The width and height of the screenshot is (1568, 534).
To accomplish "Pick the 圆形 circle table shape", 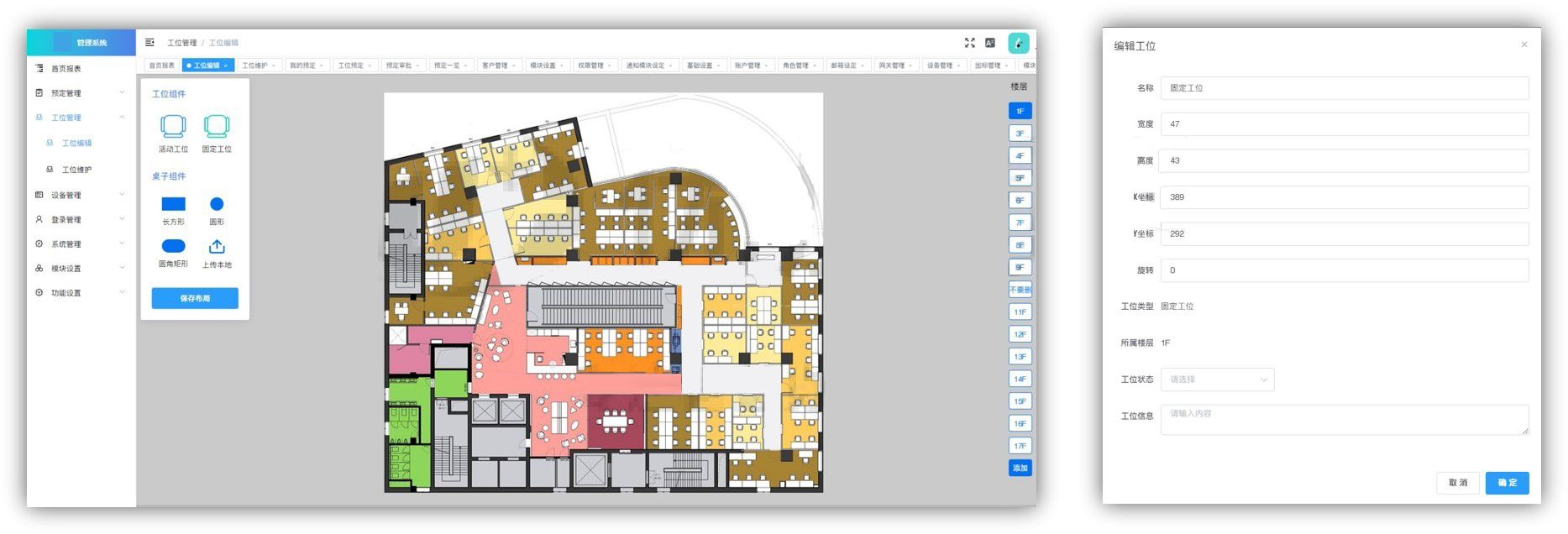I will click(217, 204).
